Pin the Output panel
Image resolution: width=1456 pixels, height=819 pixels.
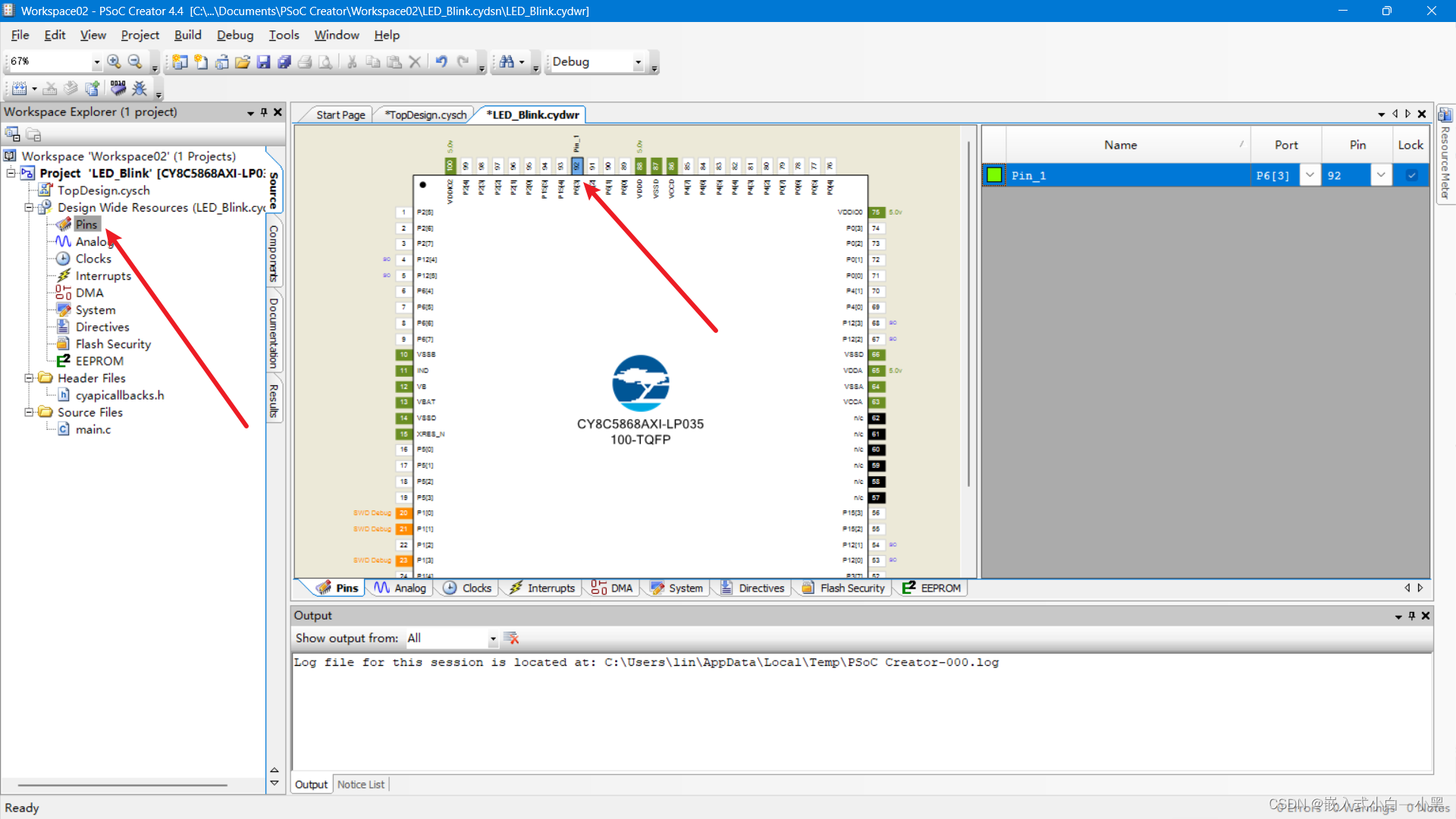click(x=1412, y=616)
